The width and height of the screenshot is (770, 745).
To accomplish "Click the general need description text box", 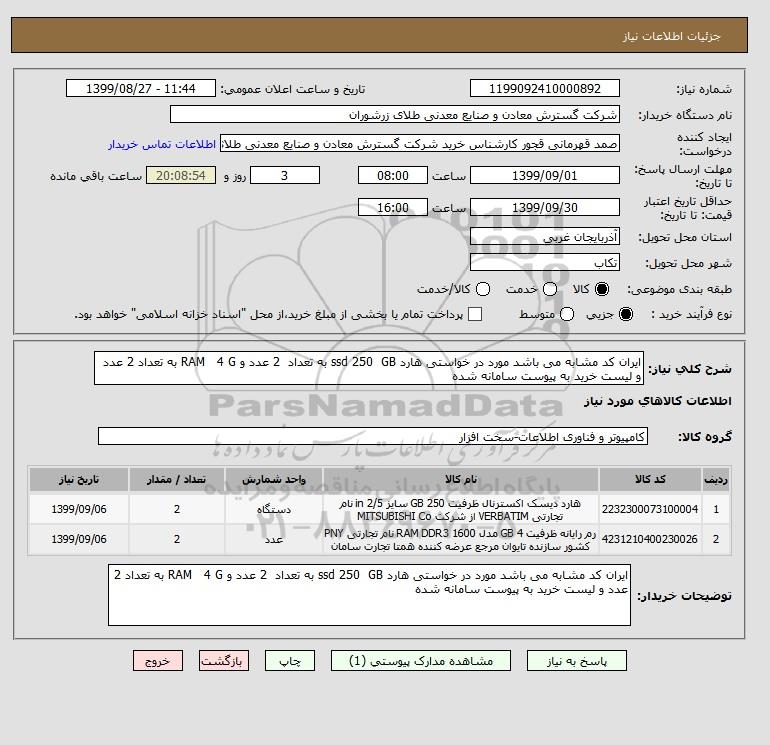I will (369, 368).
